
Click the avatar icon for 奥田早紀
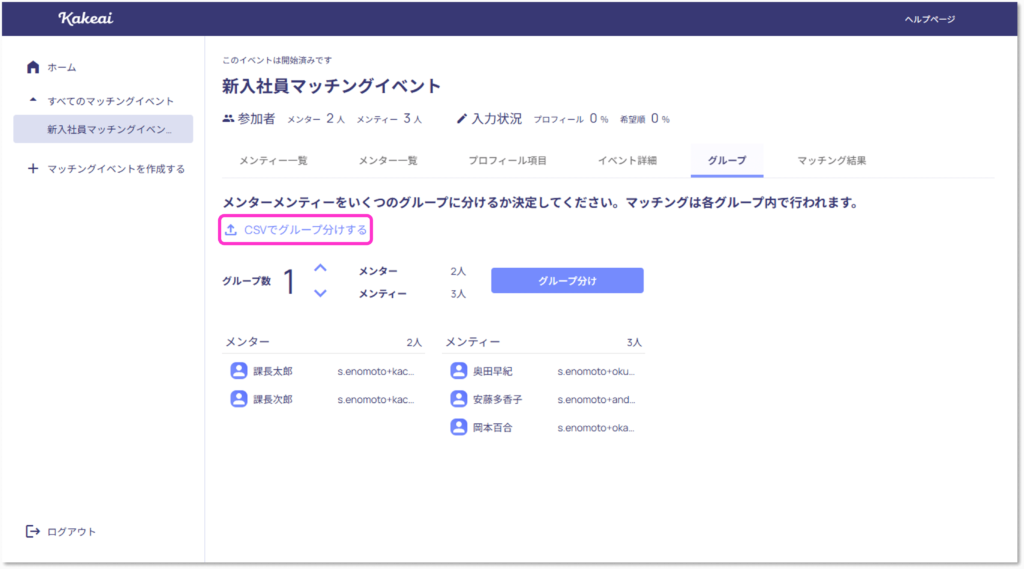click(x=458, y=371)
